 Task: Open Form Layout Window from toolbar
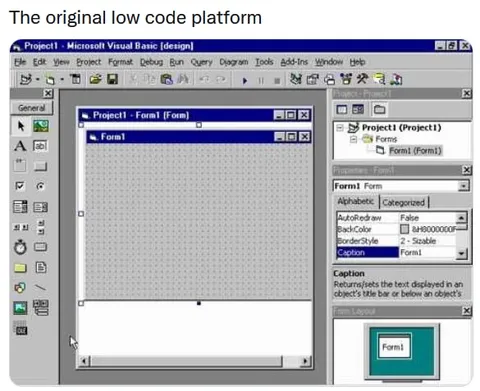pos(329,79)
